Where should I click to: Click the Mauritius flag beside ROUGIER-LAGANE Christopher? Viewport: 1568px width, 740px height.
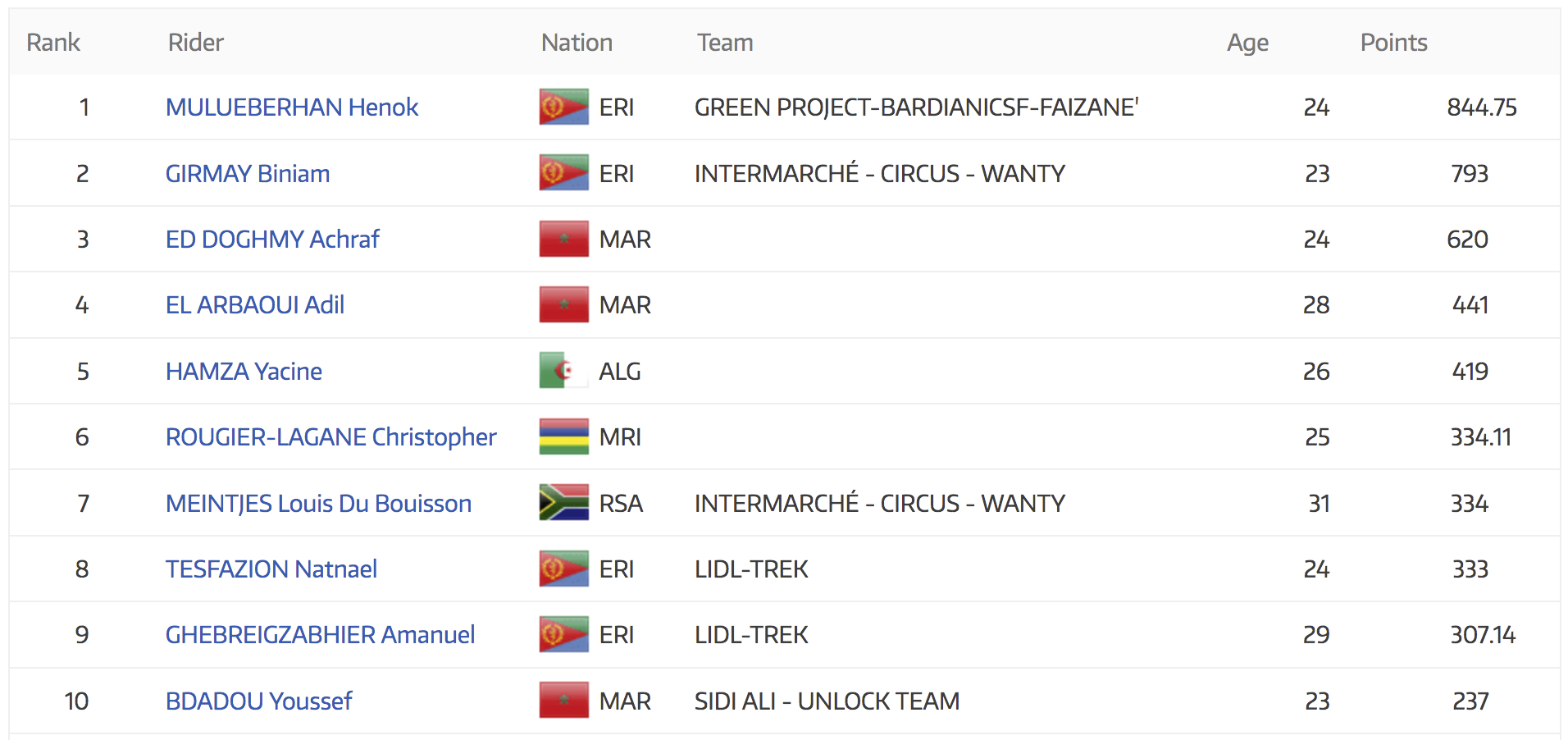pos(563,436)
